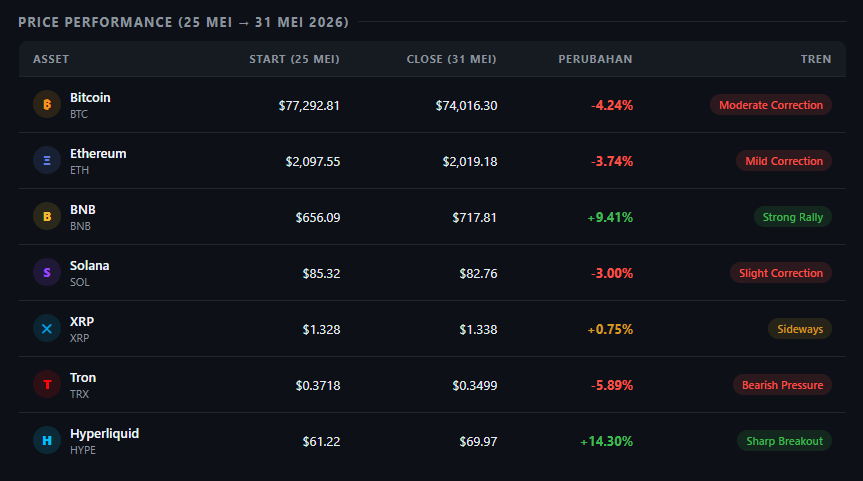This screenshot has height=481, width=863.
Task: Click the Ethereum coin icon
Action: coord(47,161)
